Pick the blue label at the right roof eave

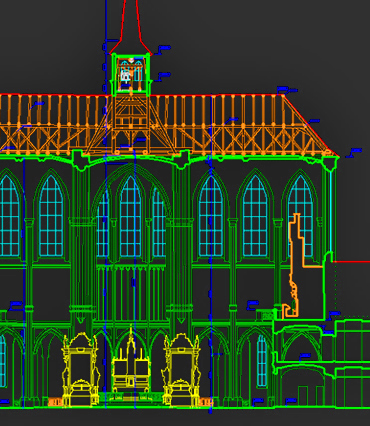(354, 152)
